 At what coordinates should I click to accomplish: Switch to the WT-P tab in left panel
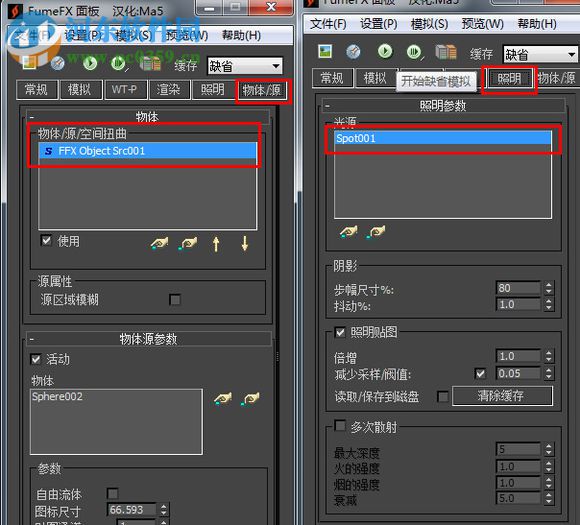click(x=124, y=90)
